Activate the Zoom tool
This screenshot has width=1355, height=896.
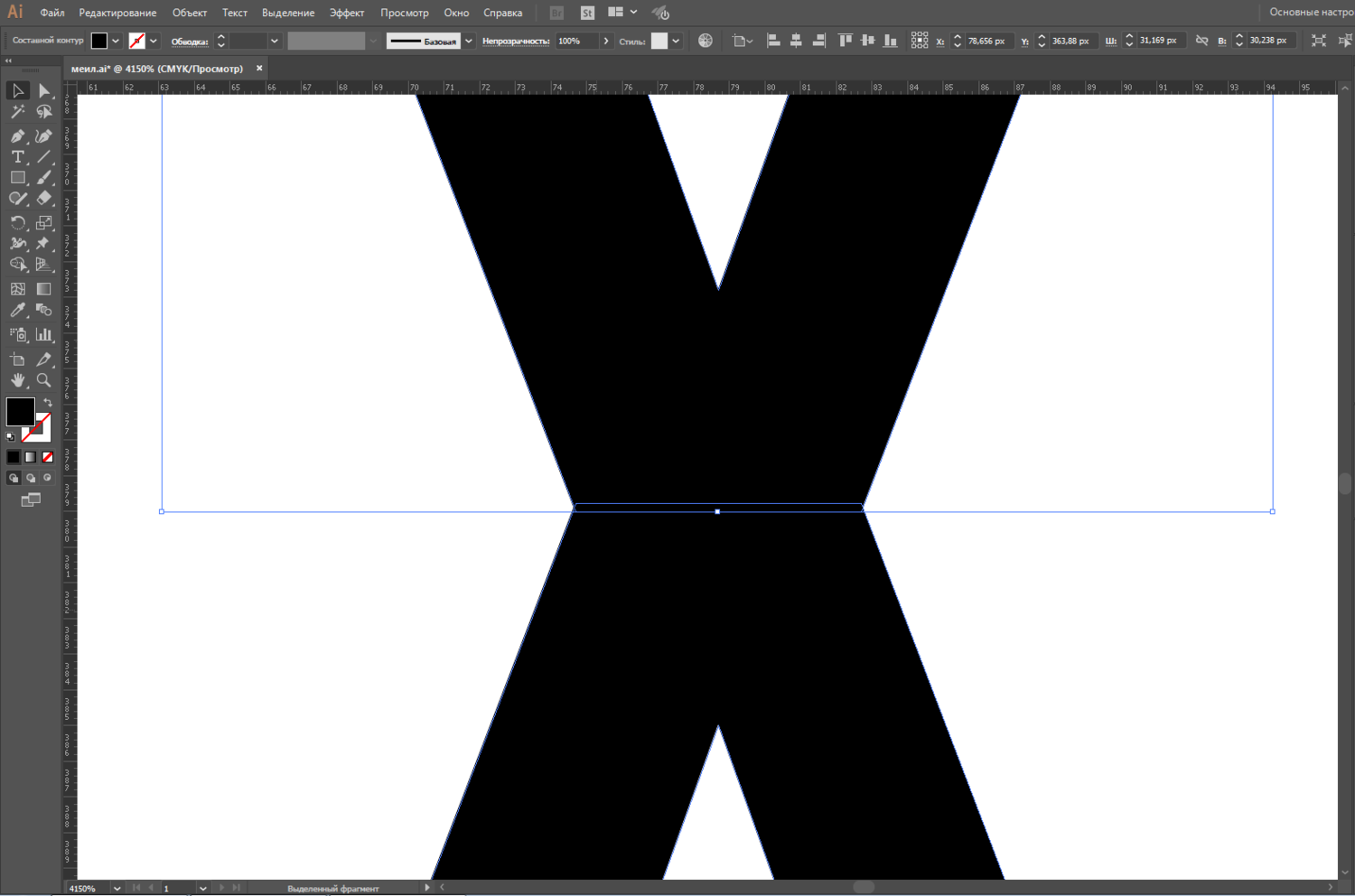click(x=43, y=380)
